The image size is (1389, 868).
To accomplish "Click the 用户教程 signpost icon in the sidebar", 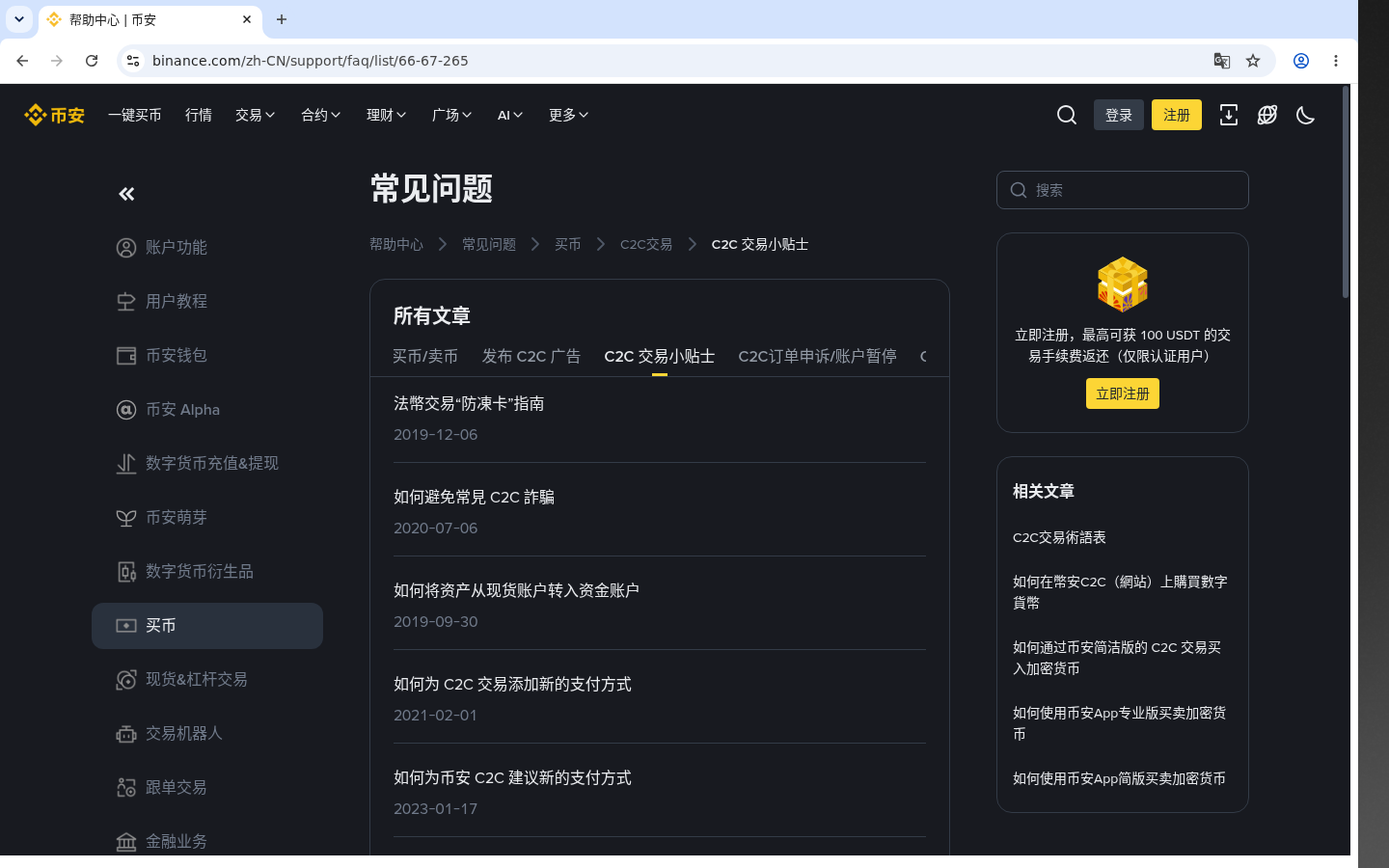I will 126,302.
